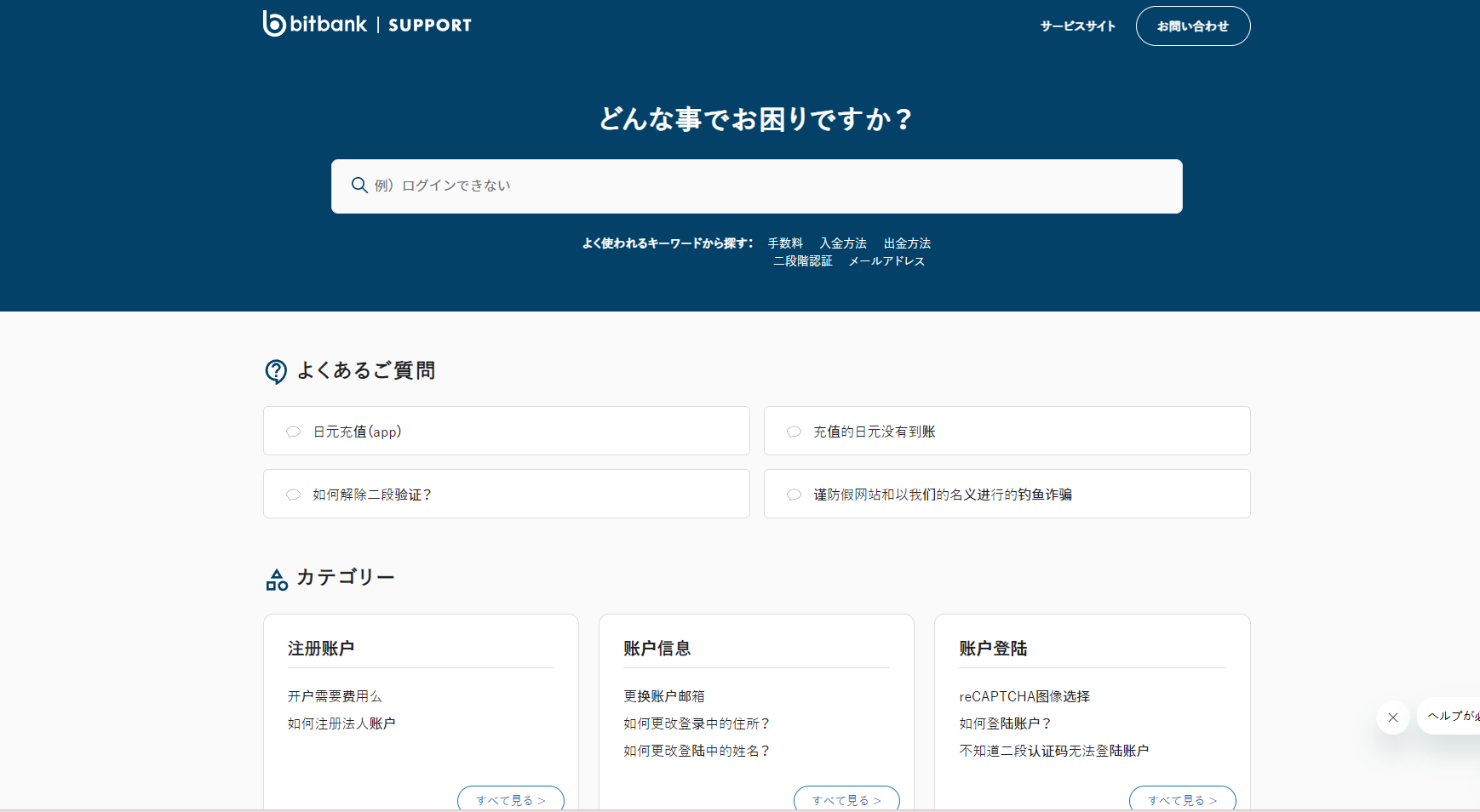The image size is (1480, 812).
Task: Open the ヘルプ chat widget
Action: tap(1452, 718)
